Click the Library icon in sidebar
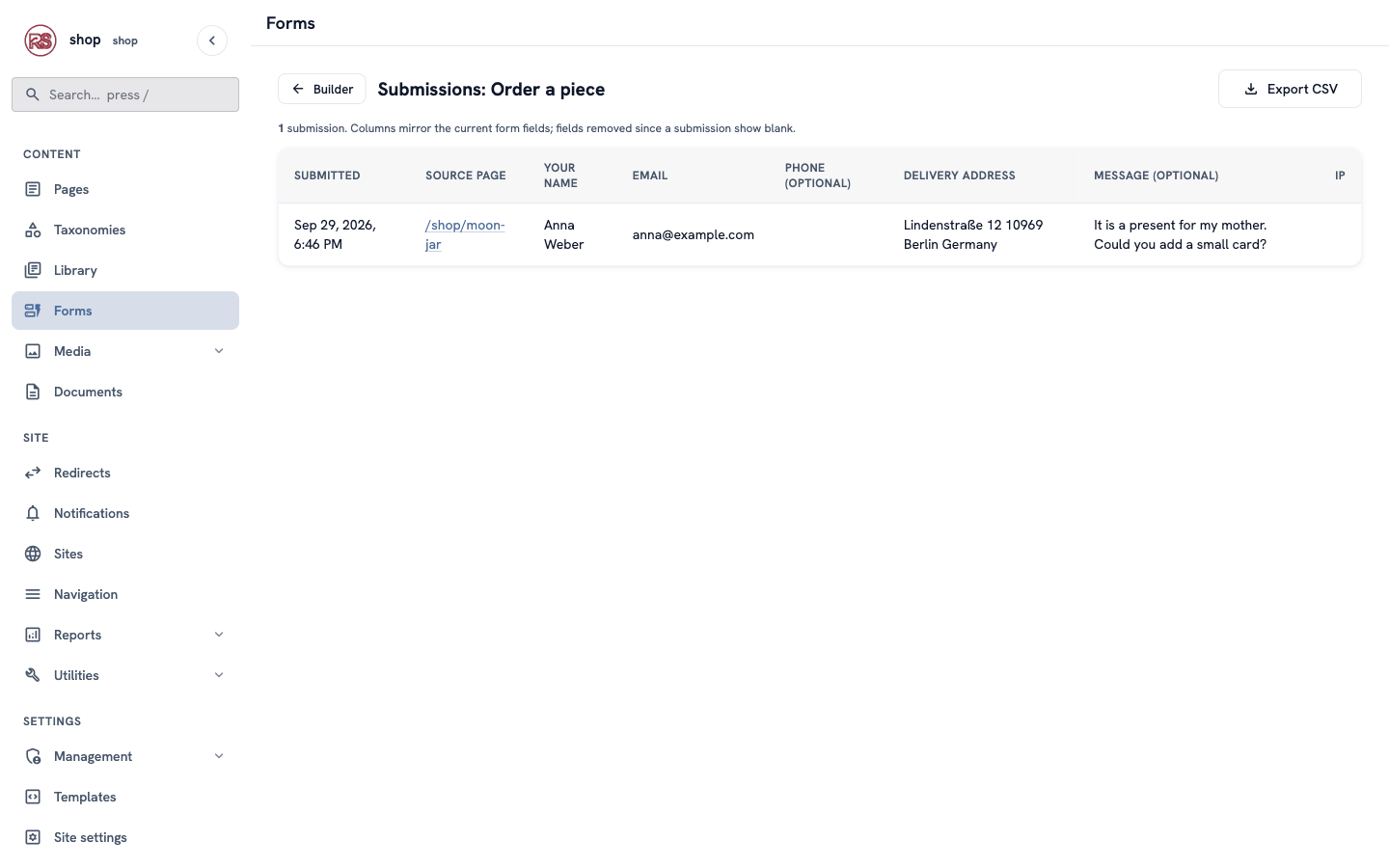The image size is (1389, 868). point(33,270)
